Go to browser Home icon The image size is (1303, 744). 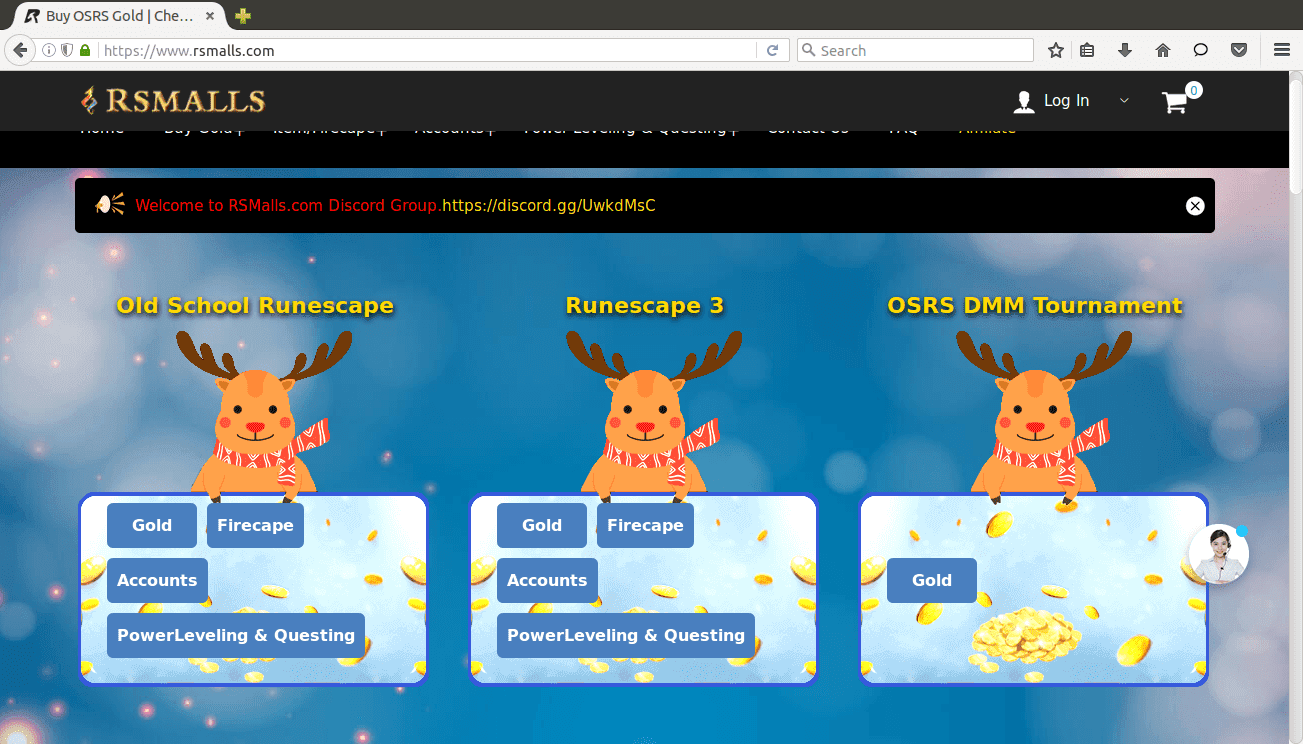pyautogui.click(x=1163, y=50)
